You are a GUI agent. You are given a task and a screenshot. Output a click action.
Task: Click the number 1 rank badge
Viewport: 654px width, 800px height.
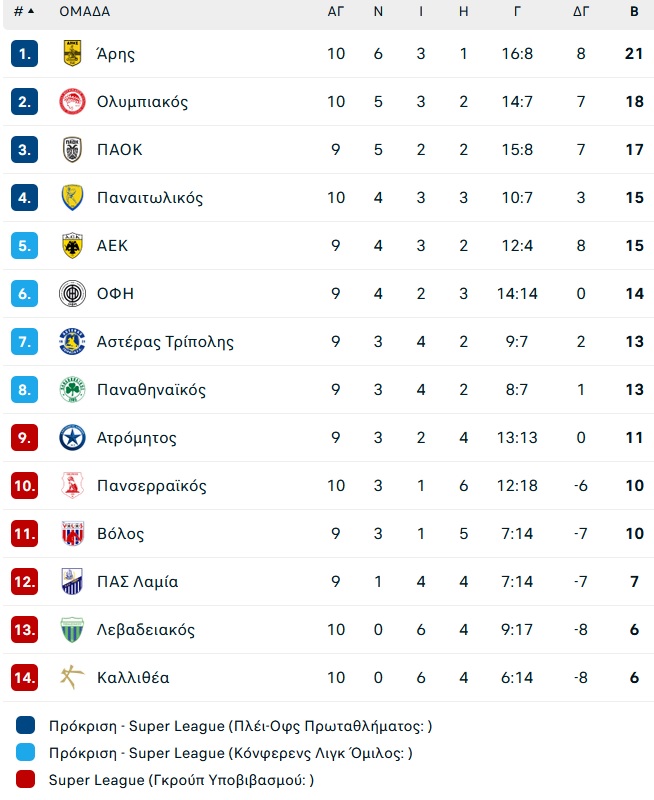tap(24, 53)
